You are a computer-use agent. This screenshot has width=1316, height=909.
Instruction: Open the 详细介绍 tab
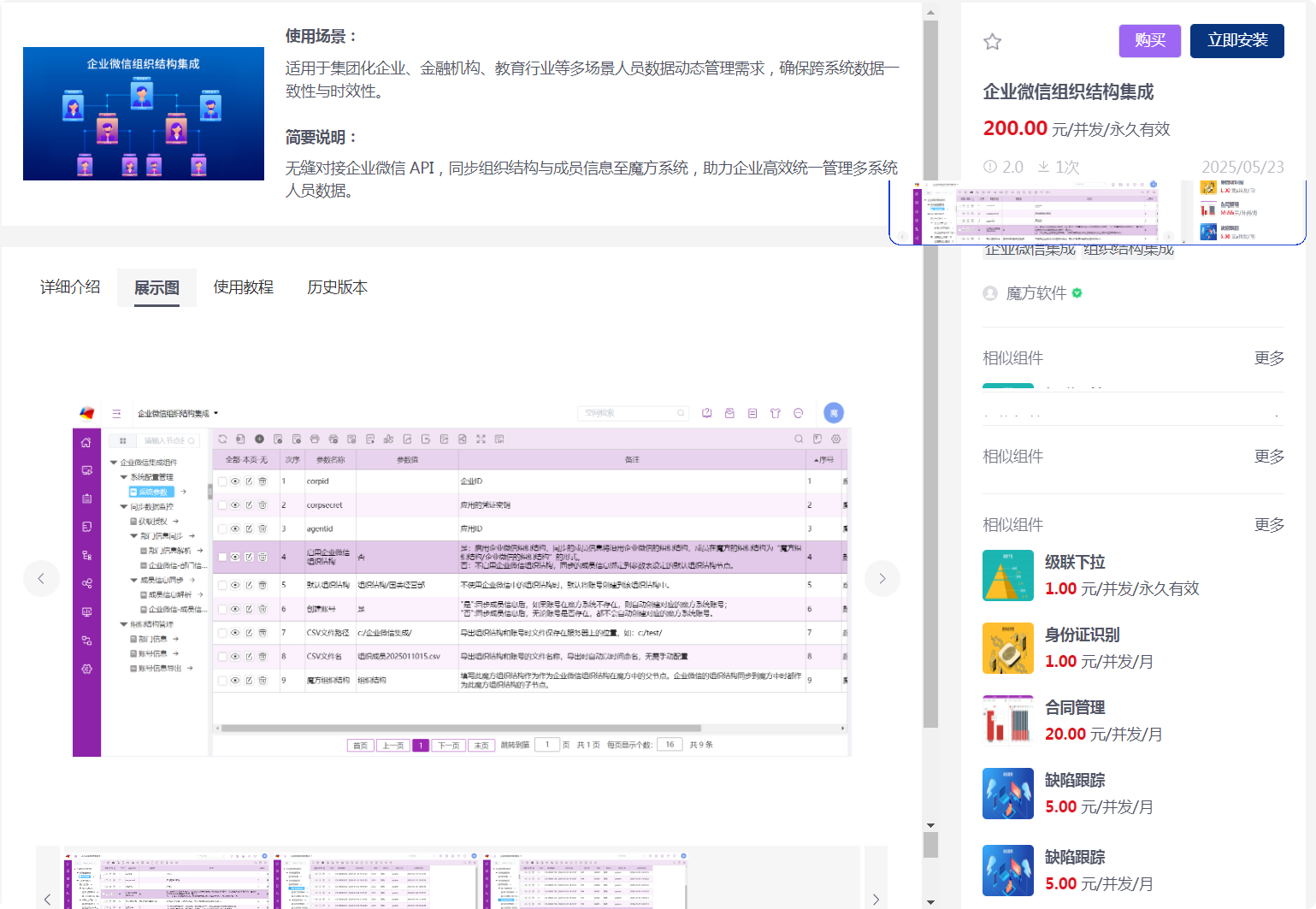(70, 287)
